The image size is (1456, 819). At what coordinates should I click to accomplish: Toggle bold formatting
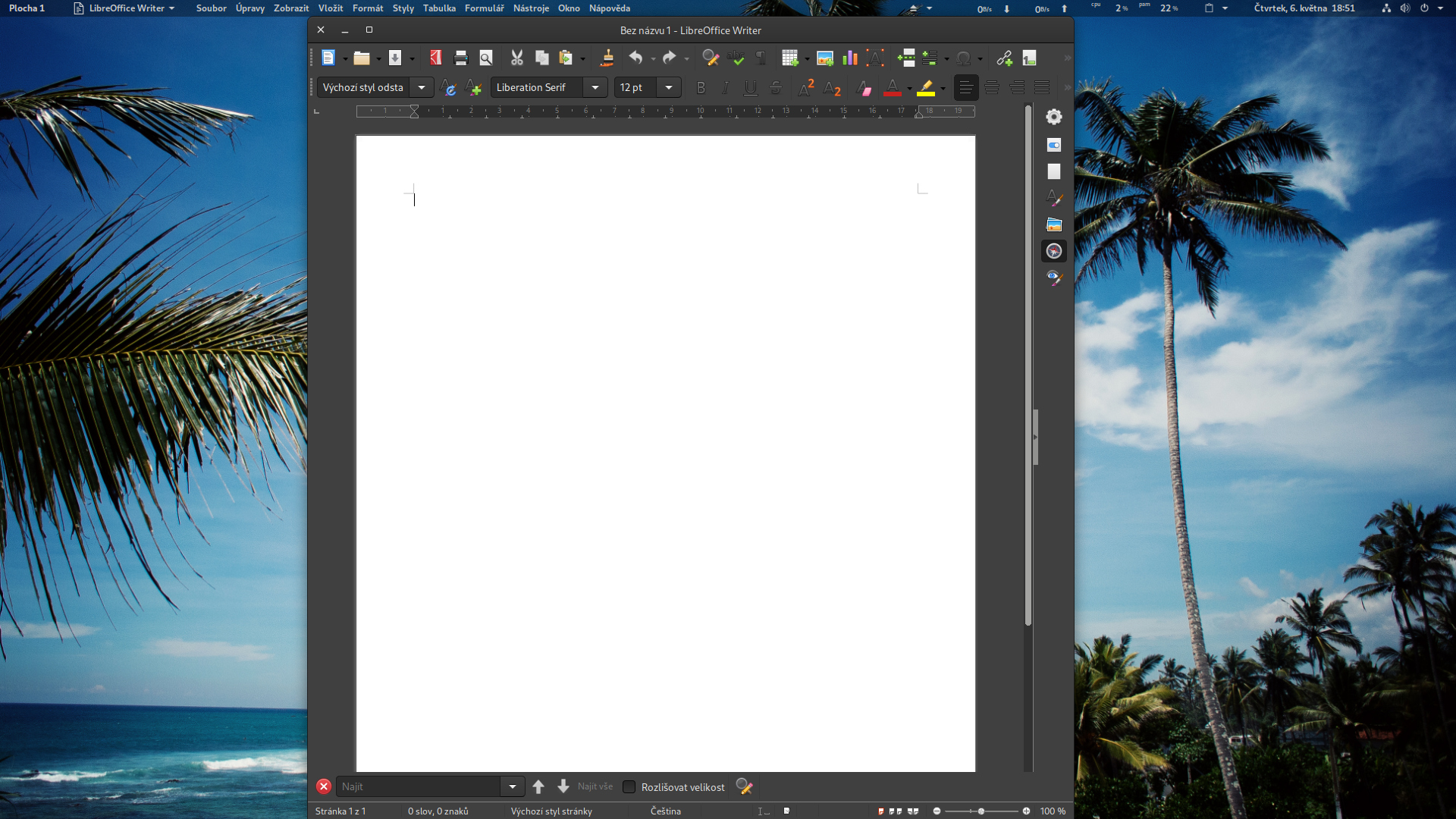(701, 88)
